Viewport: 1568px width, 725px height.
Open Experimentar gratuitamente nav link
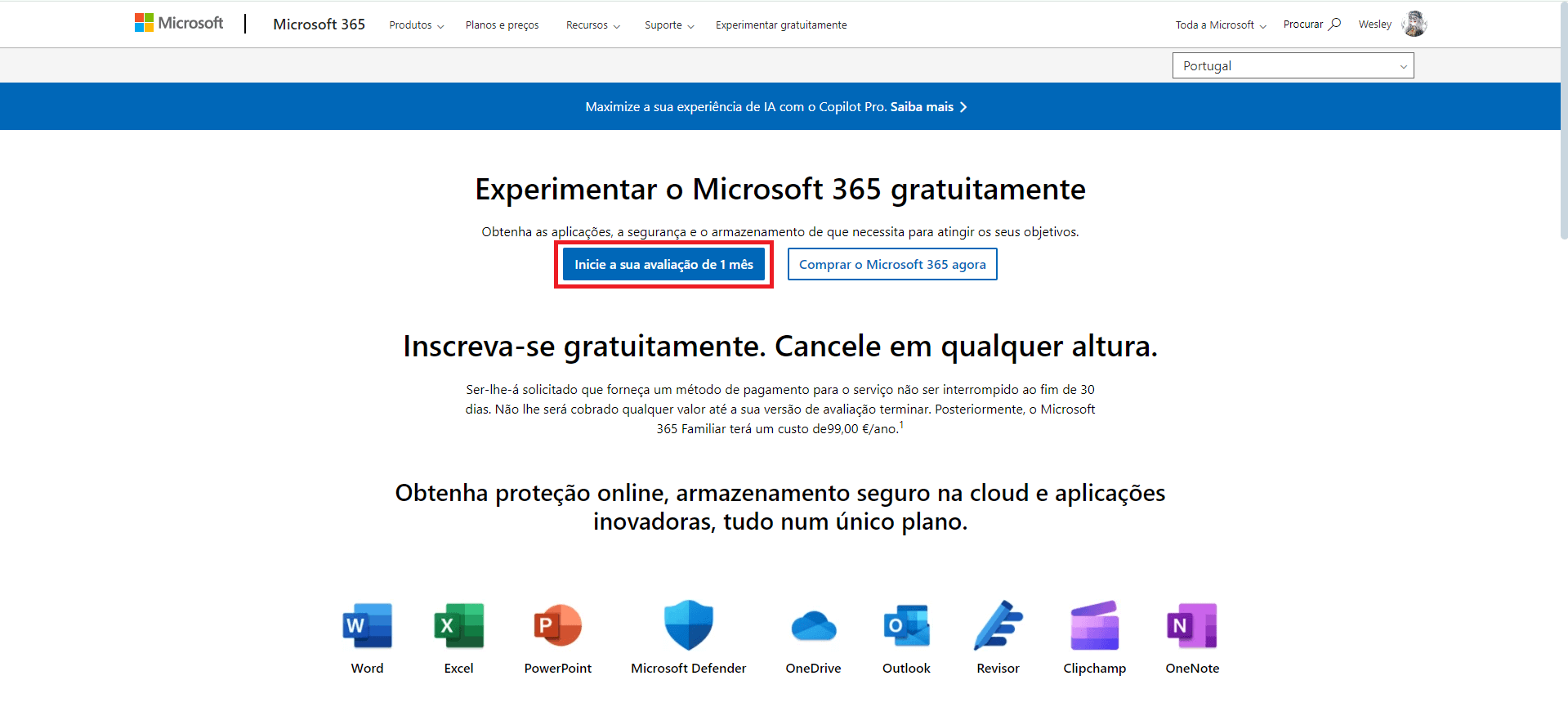click(781, 25)
